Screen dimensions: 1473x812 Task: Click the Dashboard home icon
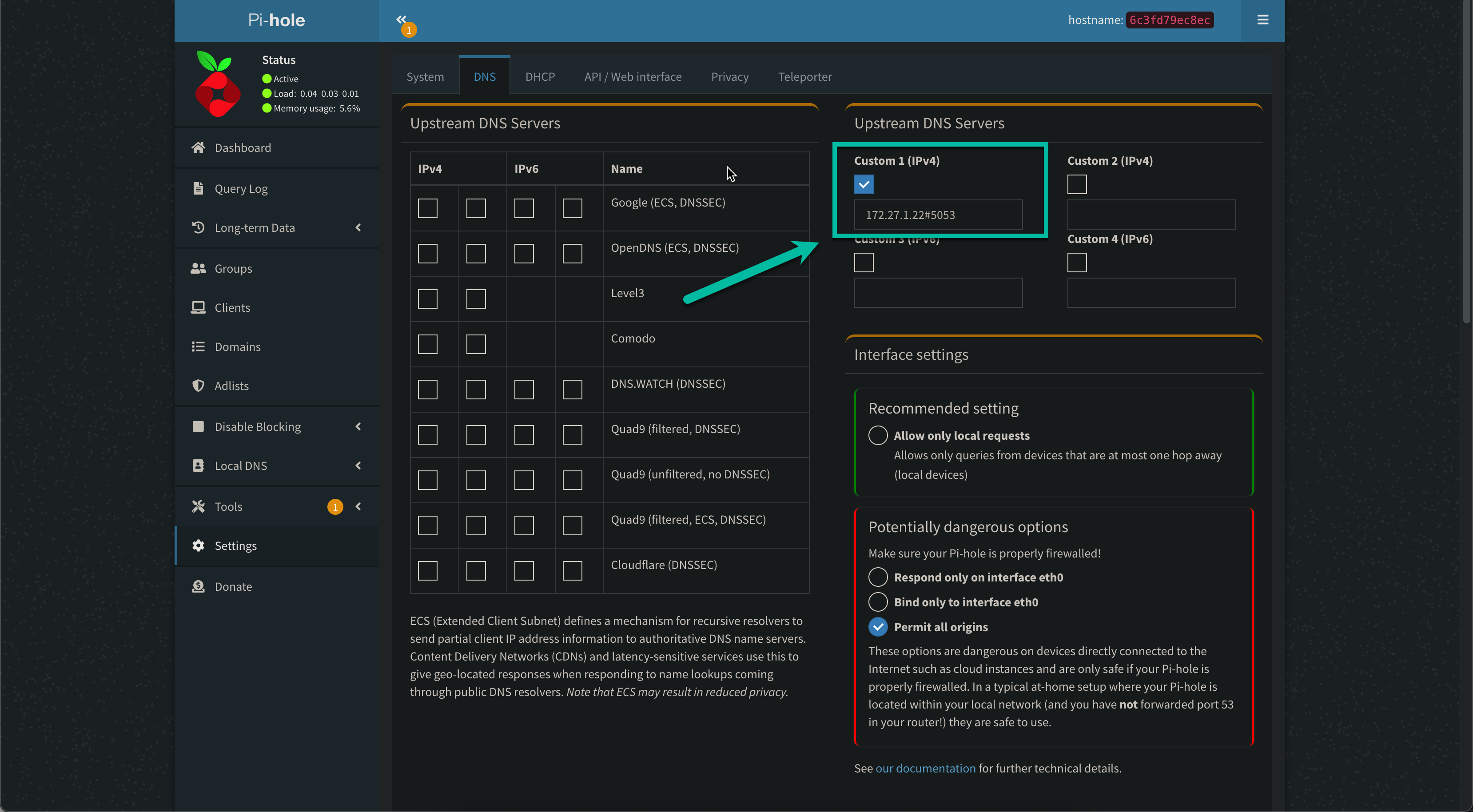click(198, 147)
